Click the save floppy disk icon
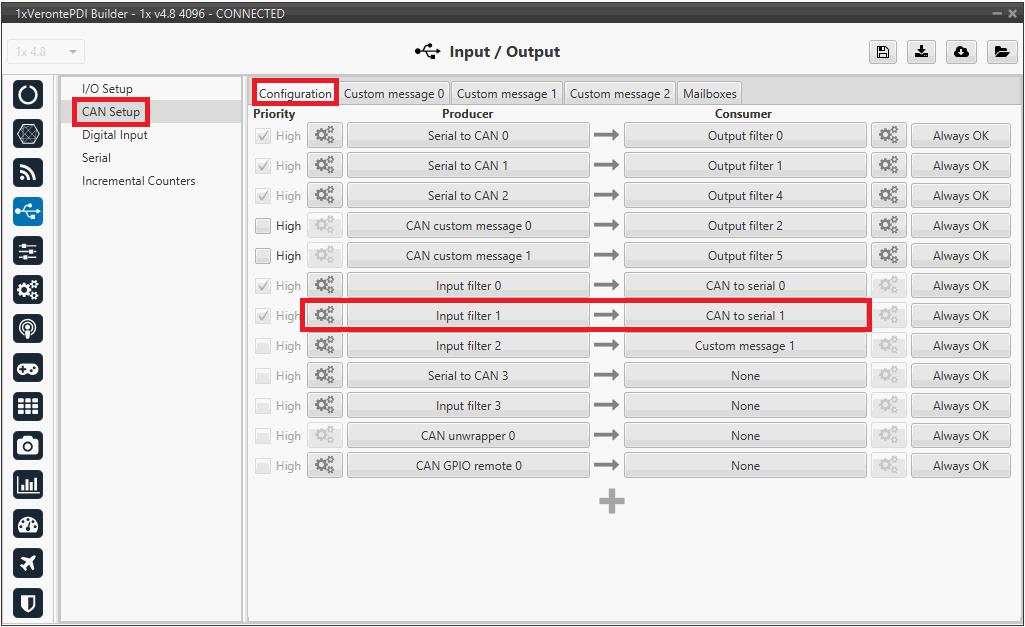The width and height of the screenshot is (1025, 627). pyautogui.click(x=883, y=52)
